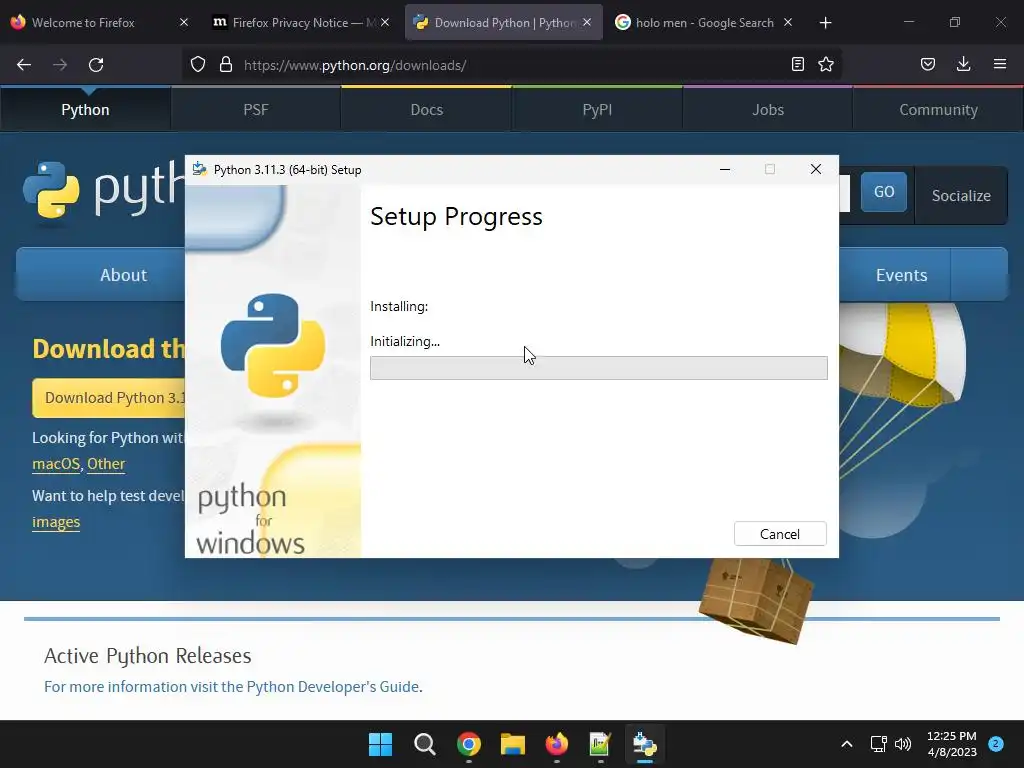Viewport: 1024px width, 768px height.
Task: Open Windows taskbar search
Action: [424, 744]
